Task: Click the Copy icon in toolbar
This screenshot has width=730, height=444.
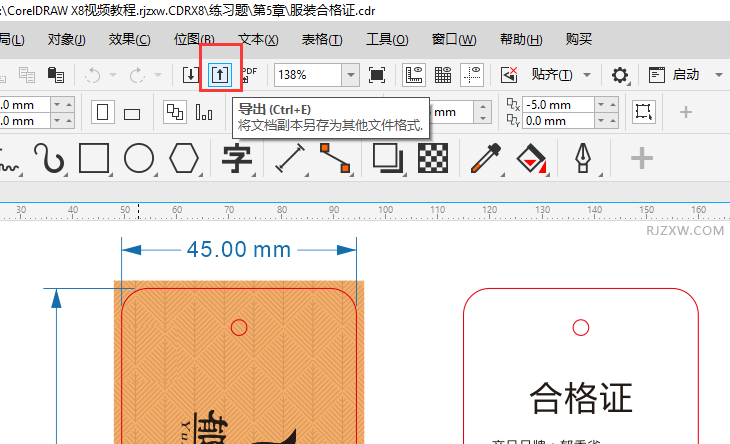Action: (27, 74)
